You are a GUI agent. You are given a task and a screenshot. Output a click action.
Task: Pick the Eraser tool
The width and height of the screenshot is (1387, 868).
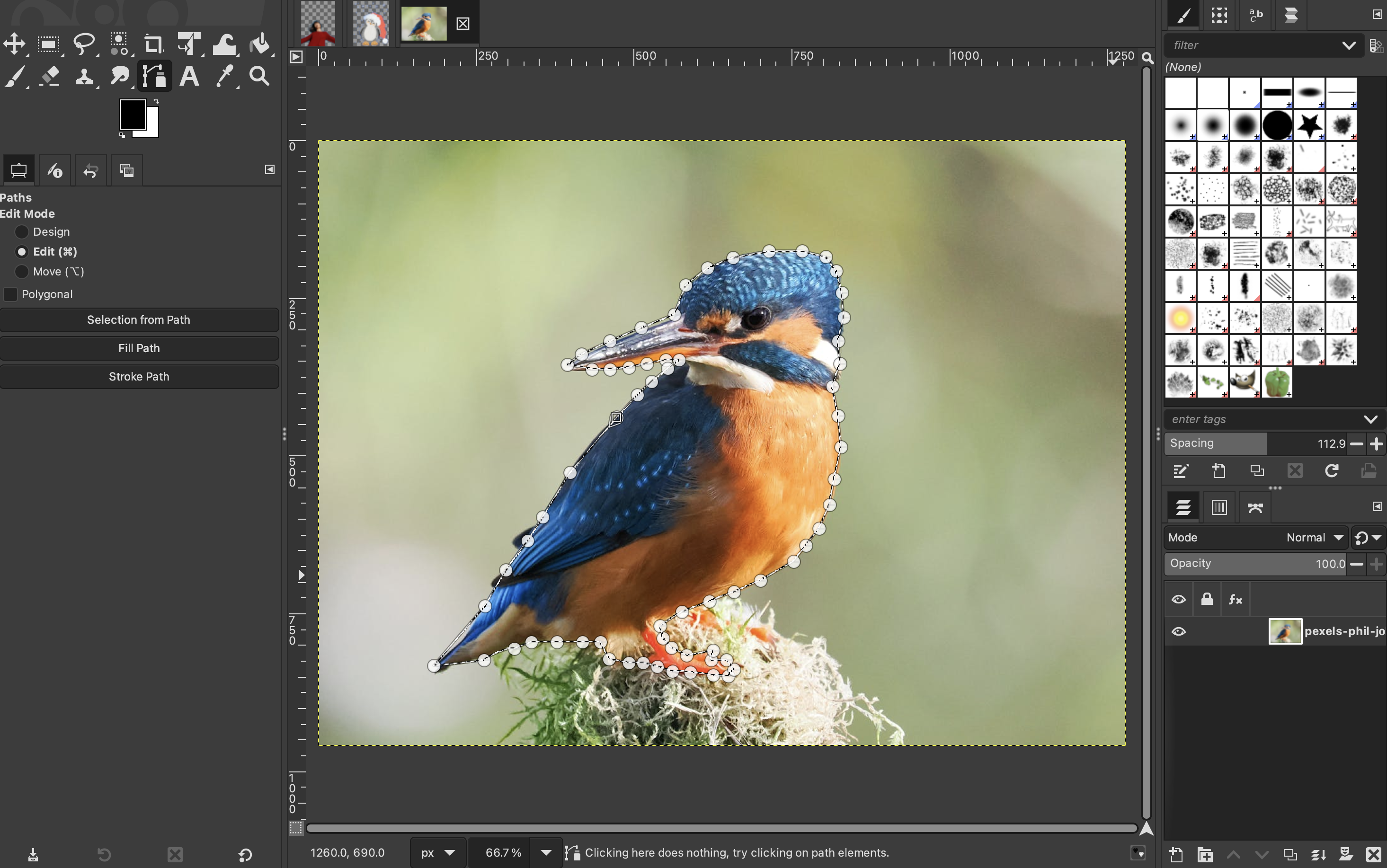pyautogui.click(x=49, y=76)
